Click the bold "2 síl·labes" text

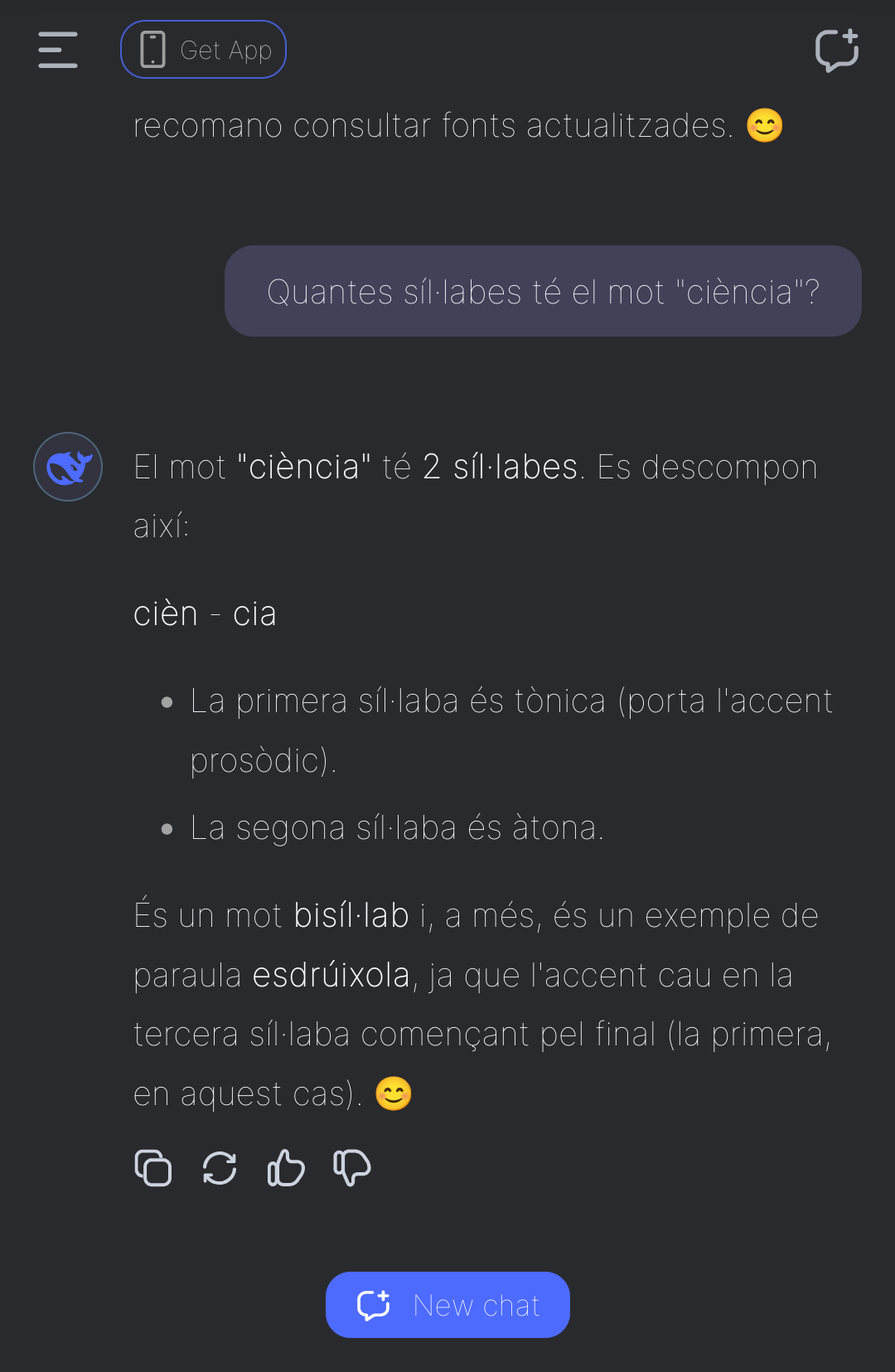[x=500, y=468]
